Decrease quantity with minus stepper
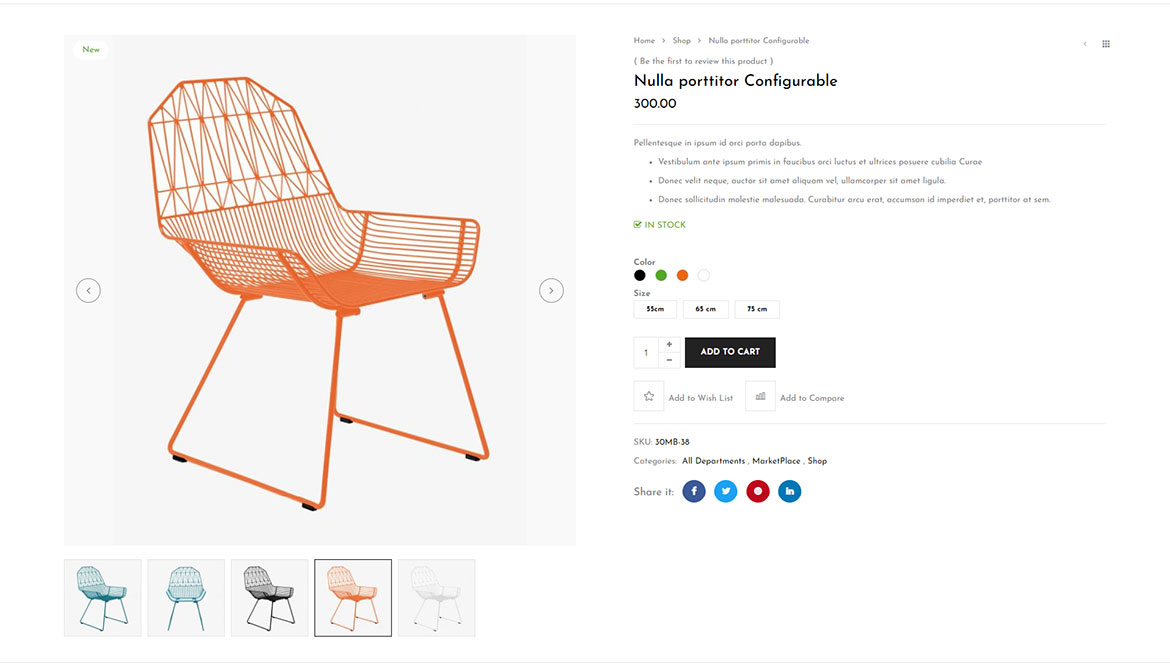This screenshot has width=1170, height=670. point(669,360)
